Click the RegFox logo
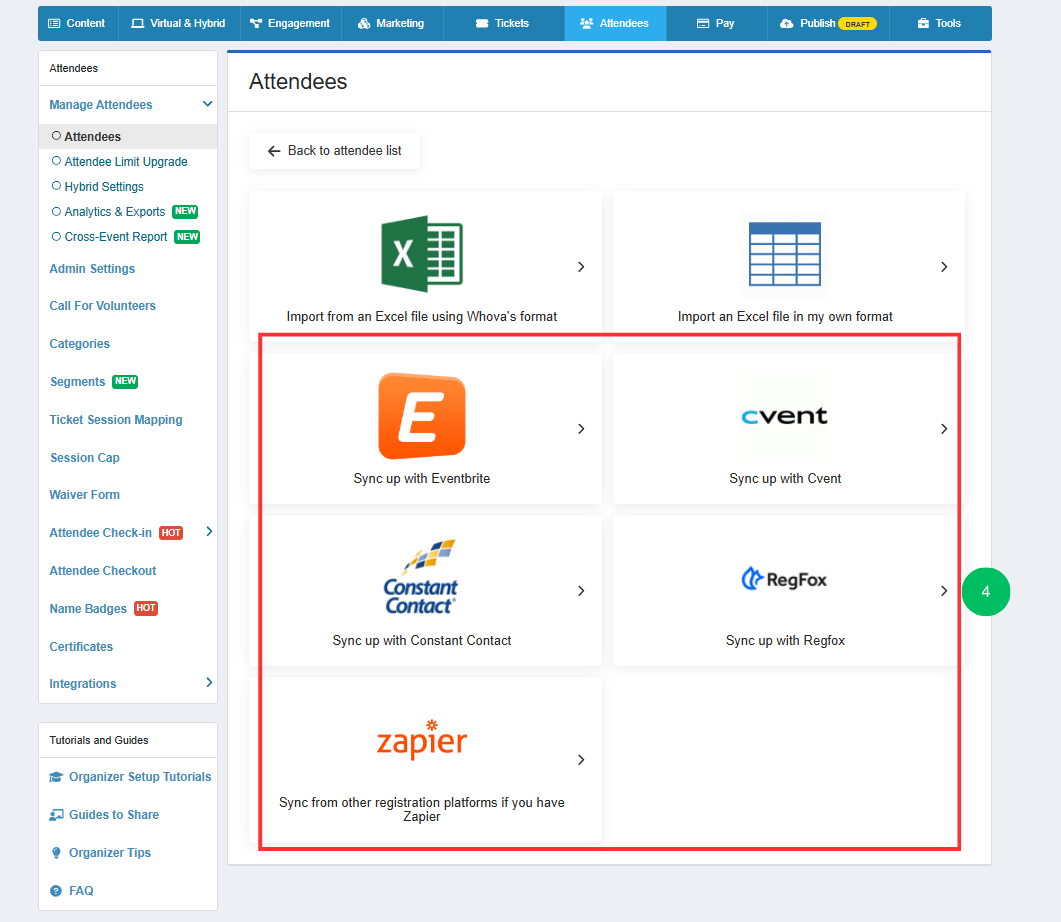This screenshot has width=1061, height=922. click(x=784, y=579)
